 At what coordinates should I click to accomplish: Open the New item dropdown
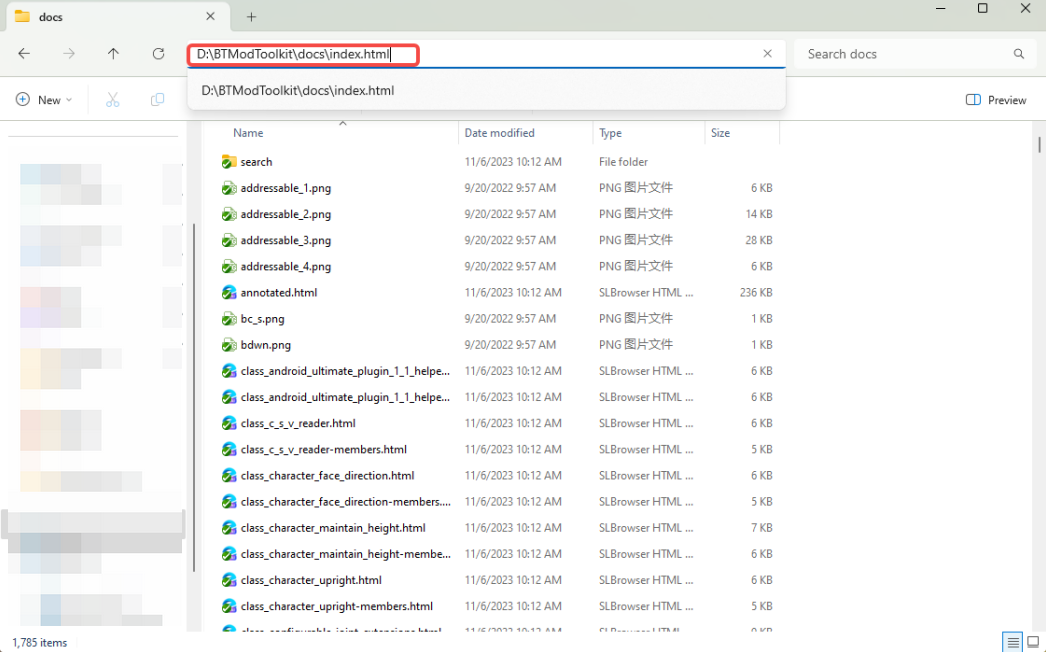pos(44,99)
